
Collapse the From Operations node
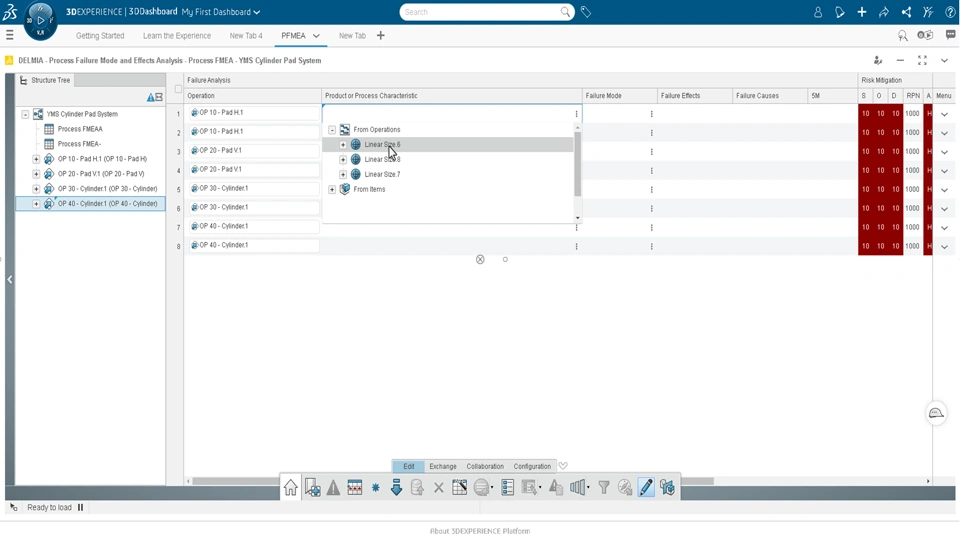coord(332,130)
